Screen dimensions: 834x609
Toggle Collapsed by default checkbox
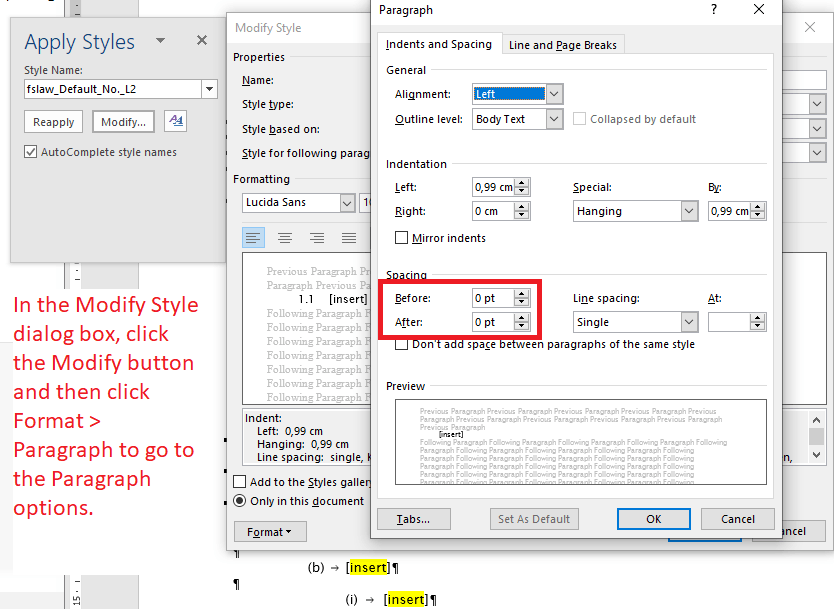point(579,119)
